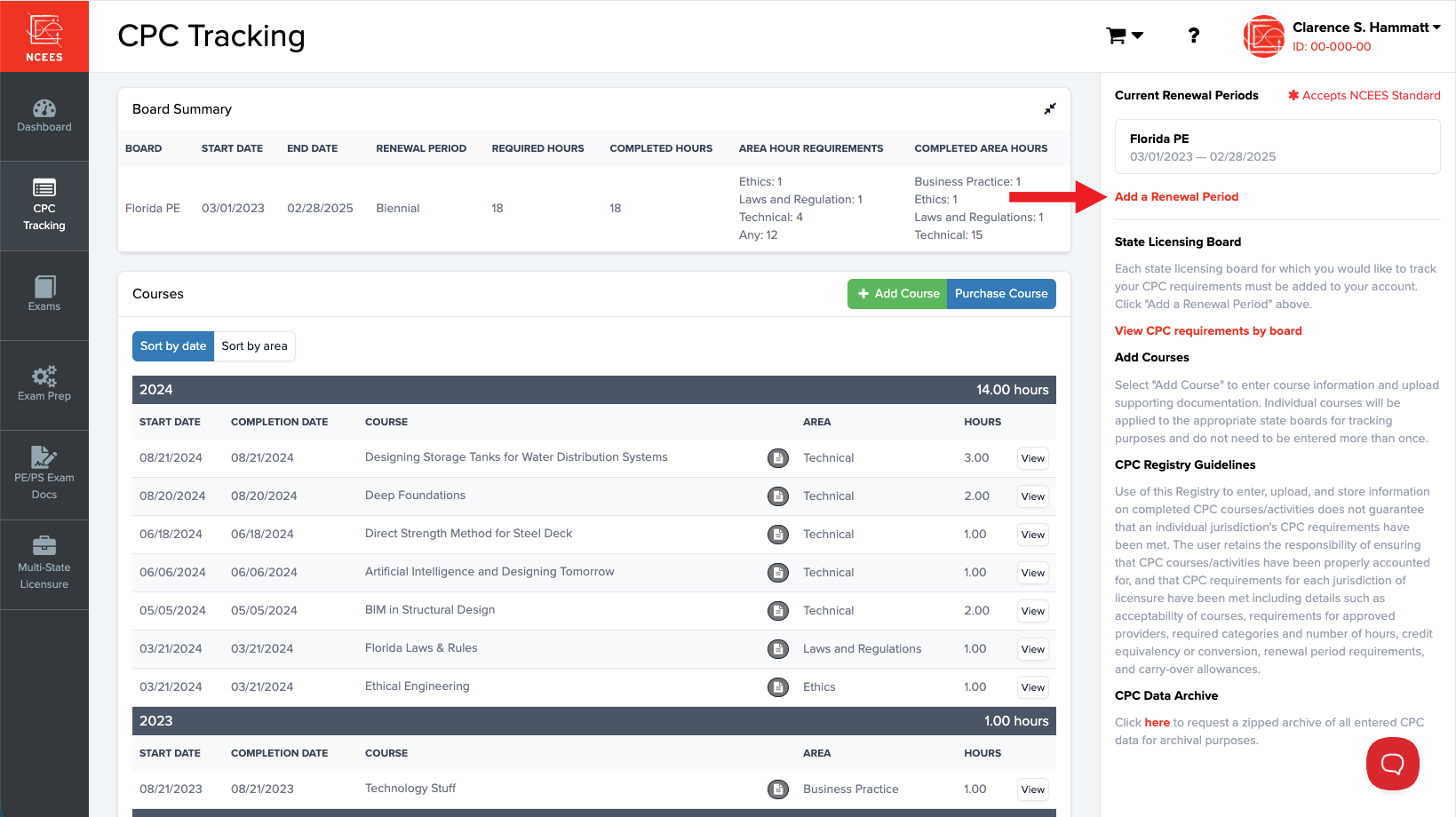Click the 2024 year group header
The image size is (1456, 817).
594,390
